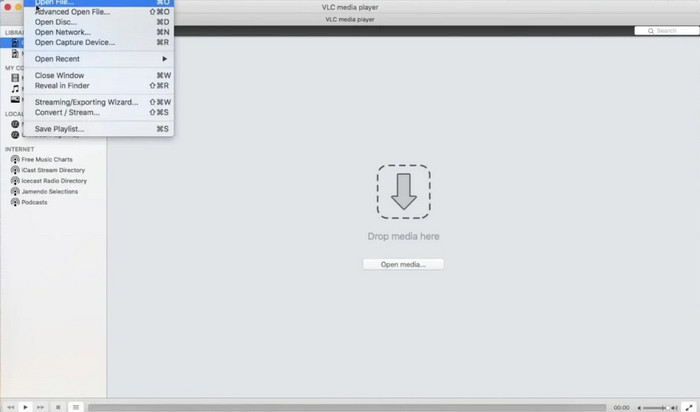
Task: Choose Open Capture Device... menu item
Action: click(99, 42)
